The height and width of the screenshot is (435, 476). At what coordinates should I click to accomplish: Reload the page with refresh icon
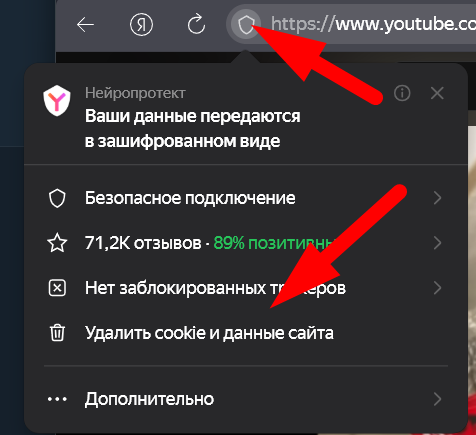[x=196, y=24]
